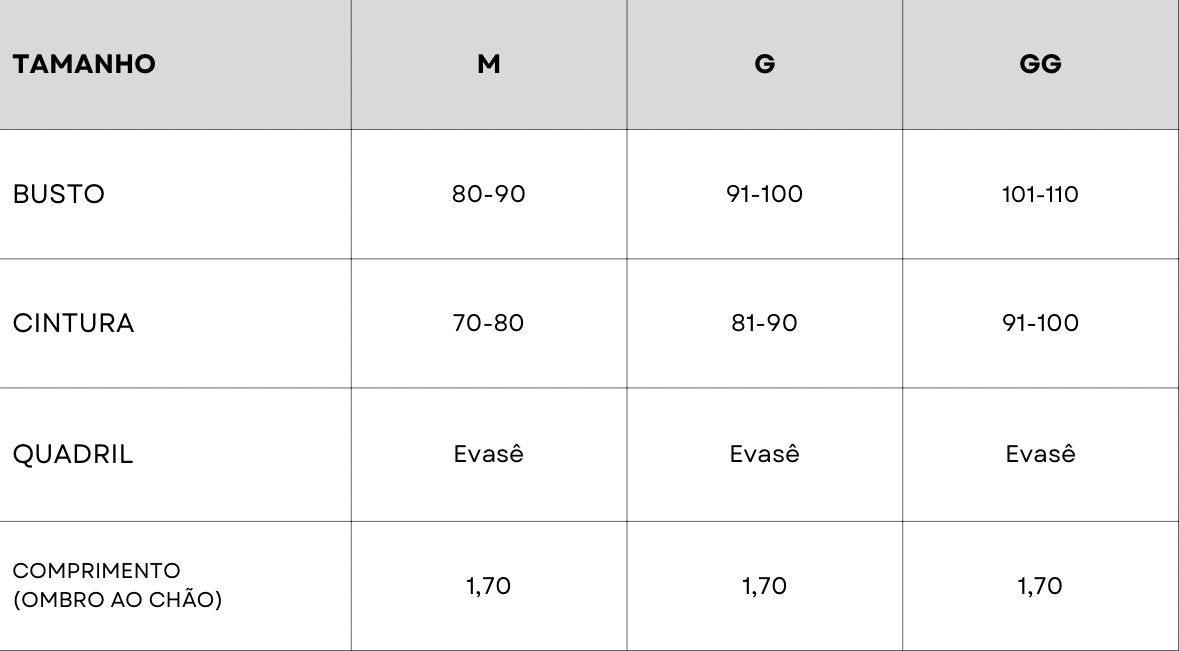This screenshot has width=1179, height=651.
Task: Click the BUSTO row label
Action: click(x=59, y=194)
